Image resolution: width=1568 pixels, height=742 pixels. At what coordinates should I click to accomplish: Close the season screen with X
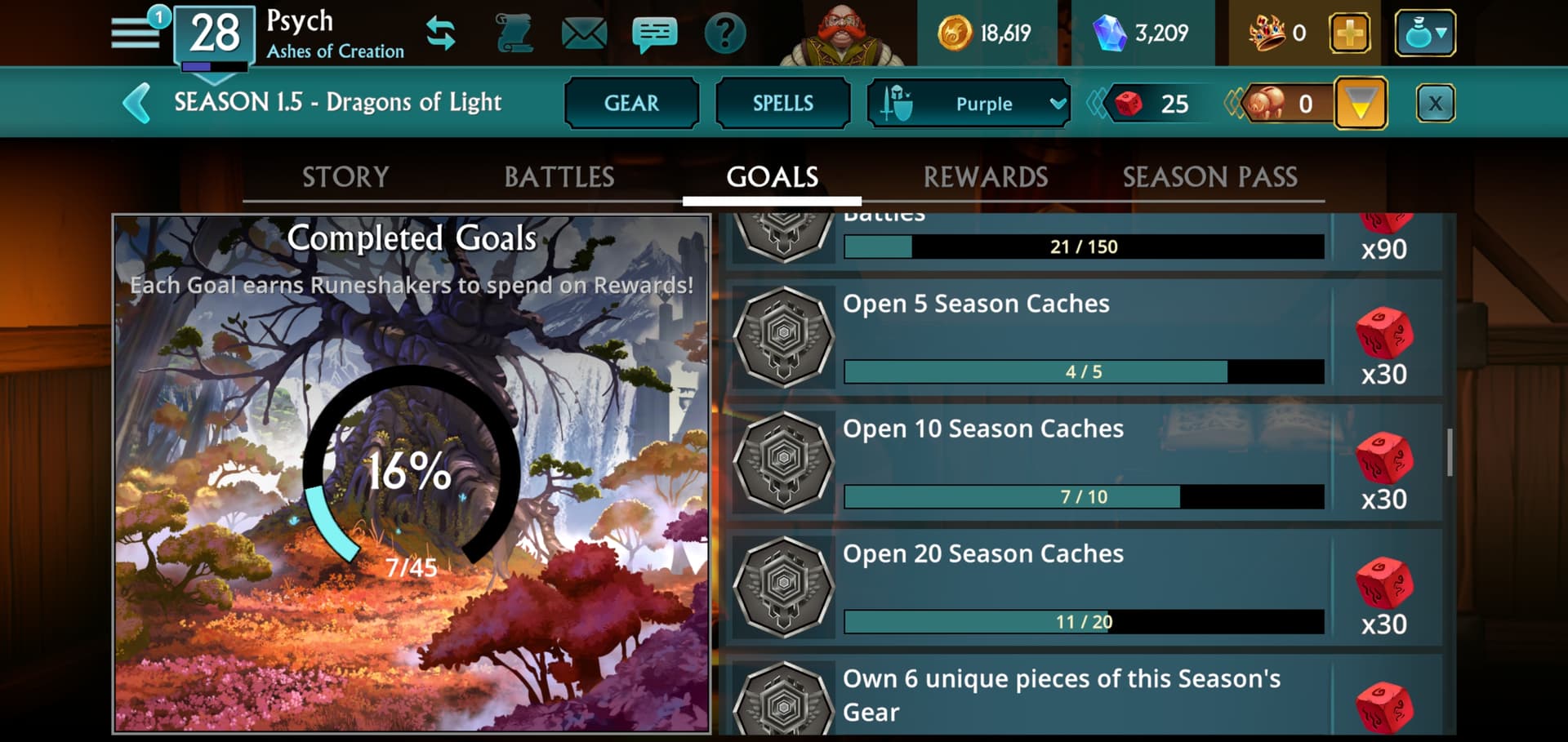(1435, 104)
